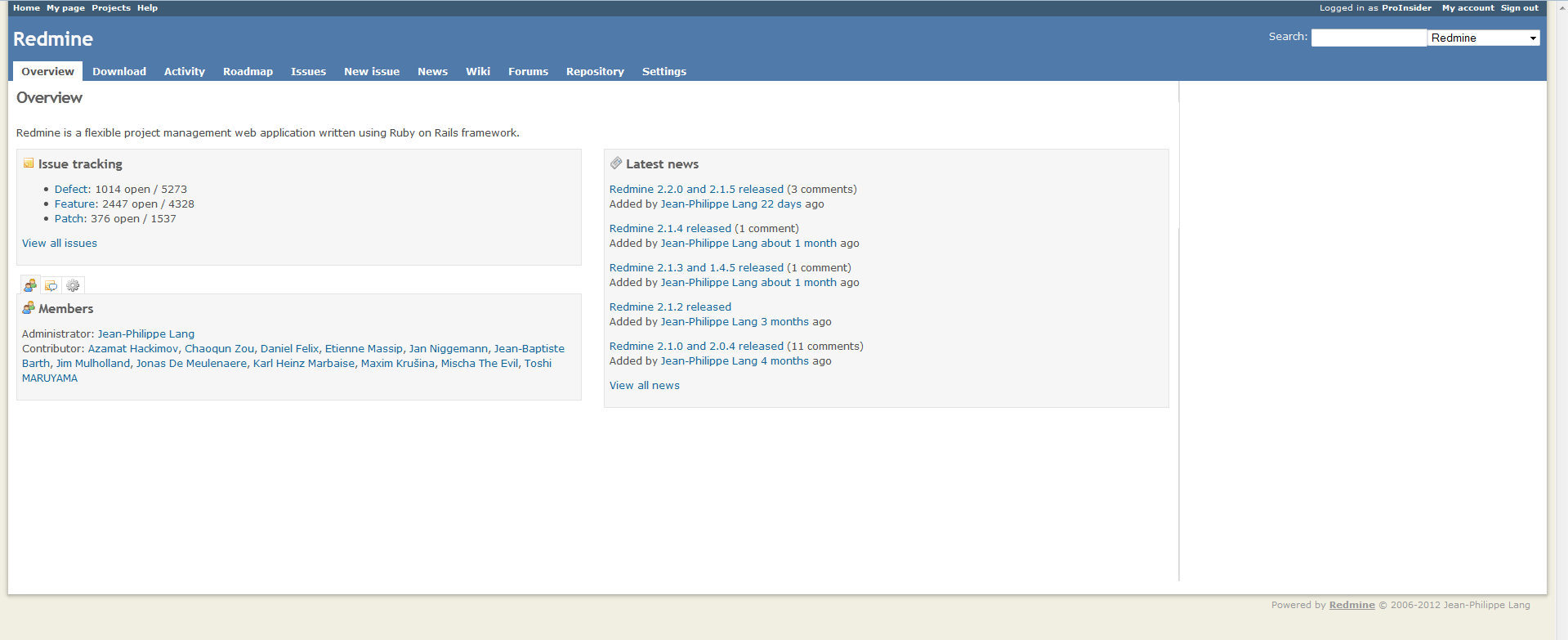Screen dimensions: 1568x640
Task: Open My account link
Action: coord(1467,7)
